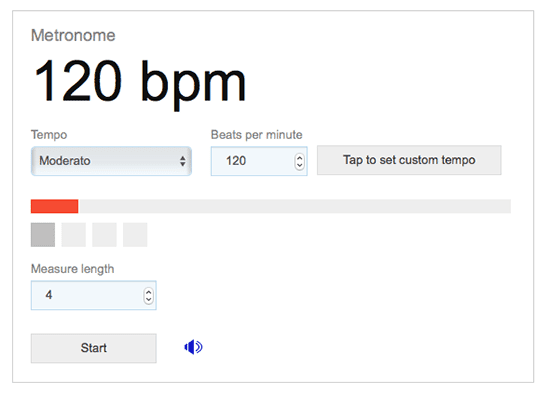This screenshot has height=395, width=550.
Task: Click the gray unfilled progress bar area
Action: click(x=295, y=206)
